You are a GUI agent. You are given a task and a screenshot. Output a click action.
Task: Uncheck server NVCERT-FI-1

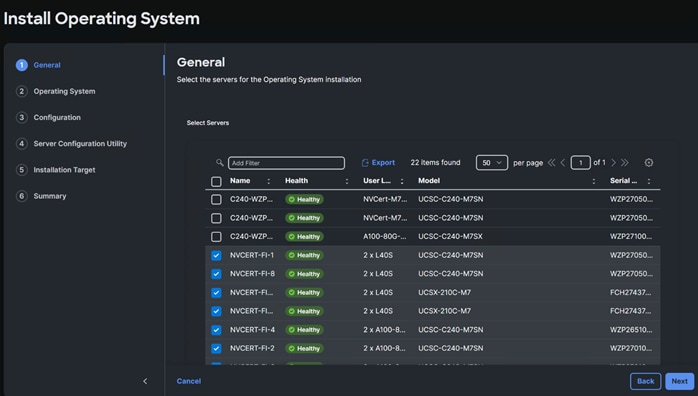click(216, 255)
